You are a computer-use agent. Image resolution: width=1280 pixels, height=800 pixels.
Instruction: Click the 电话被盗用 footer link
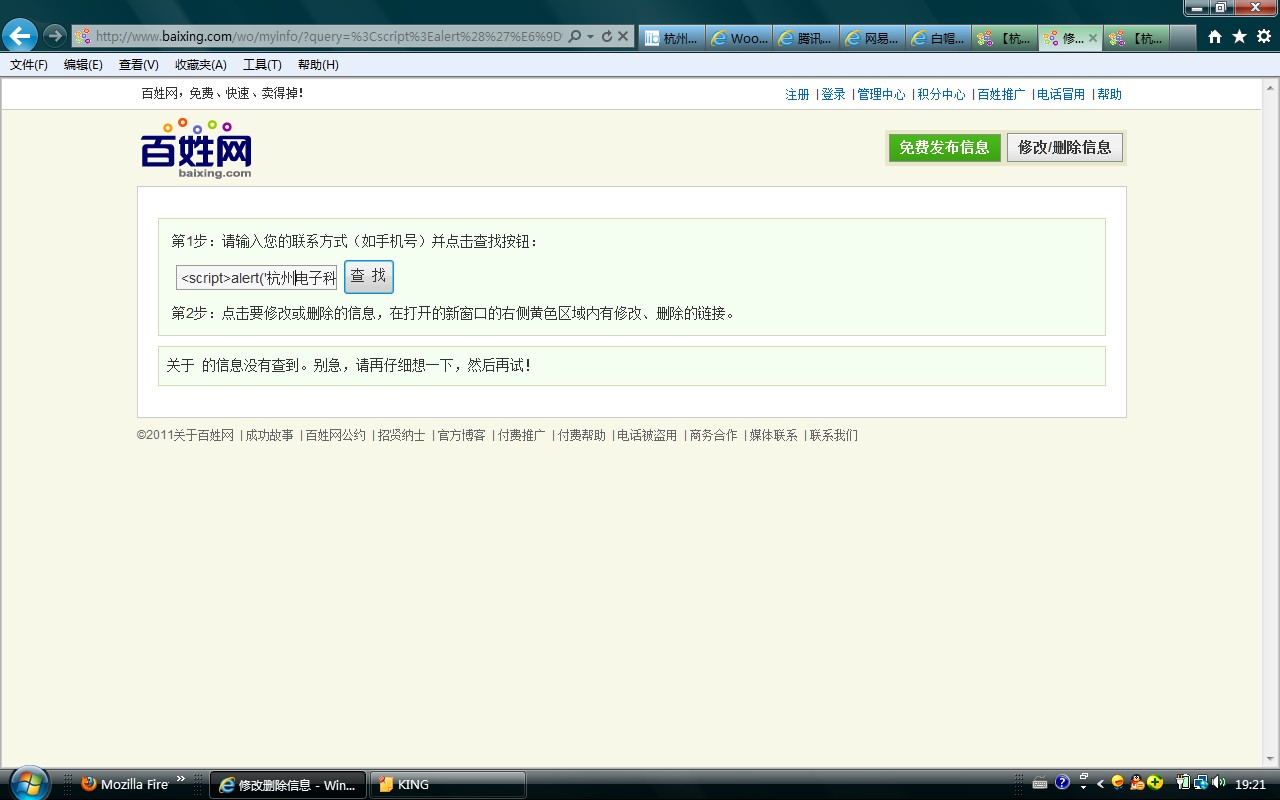pos(647,435)
